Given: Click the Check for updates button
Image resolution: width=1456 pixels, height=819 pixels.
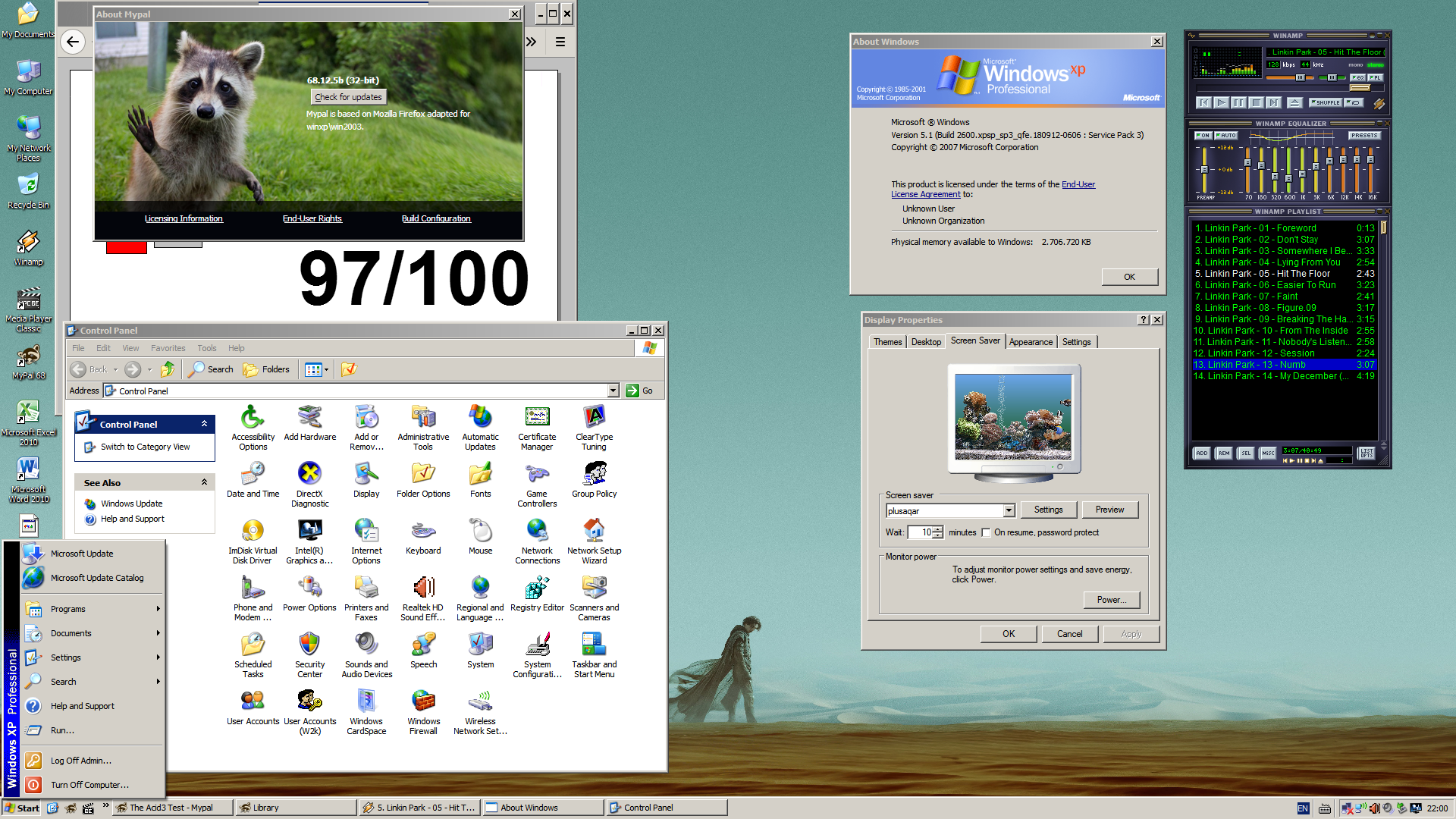Looking at the screenshot, I should [x=348, y=97].
